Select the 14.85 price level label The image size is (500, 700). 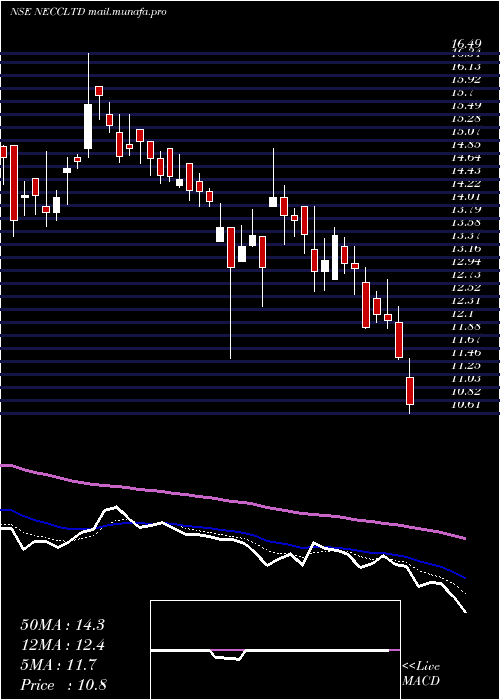pos(466,144)
